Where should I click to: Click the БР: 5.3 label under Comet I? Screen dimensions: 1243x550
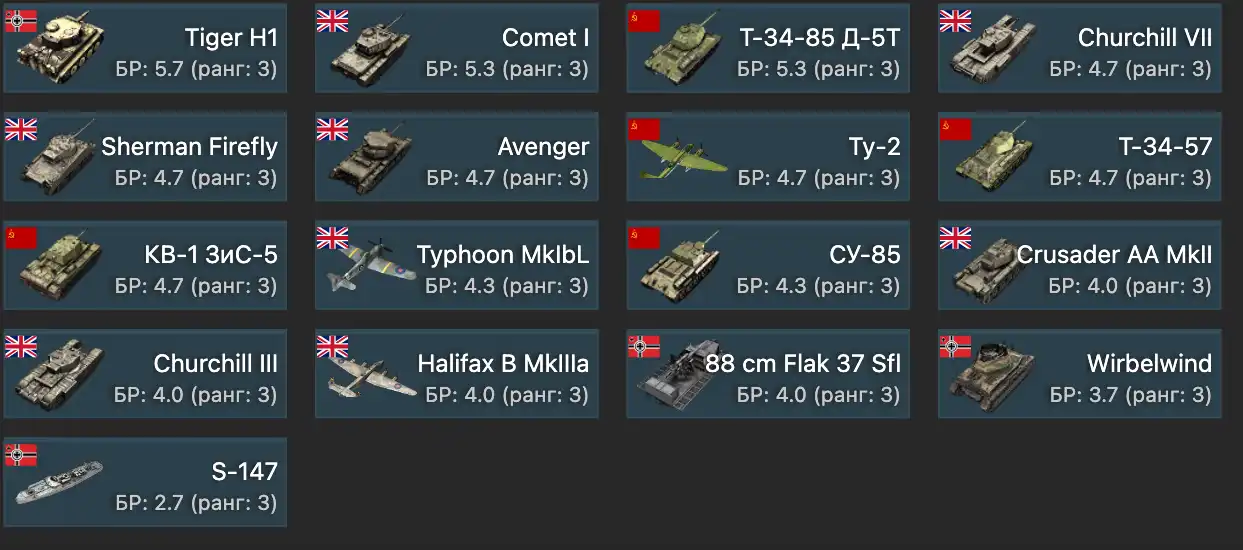[x=458, y=70]
